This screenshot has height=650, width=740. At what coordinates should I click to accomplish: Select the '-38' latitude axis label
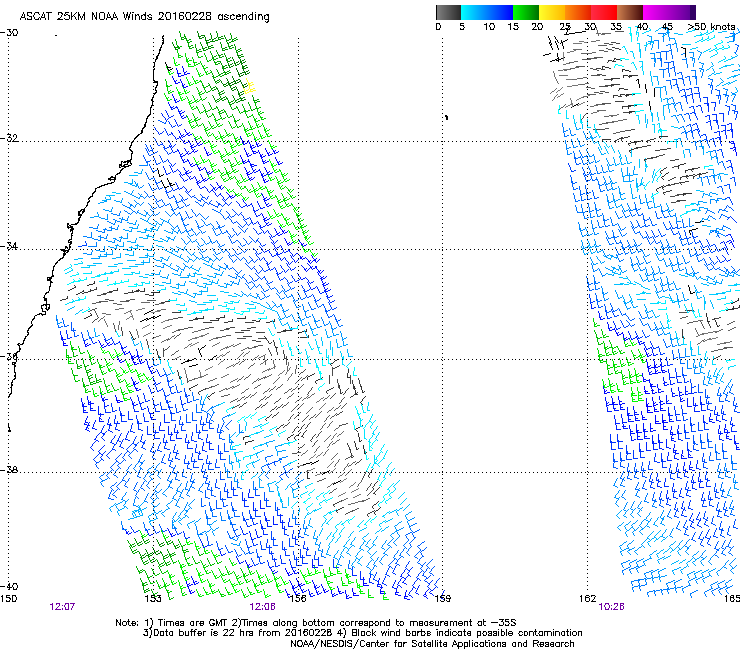pos(9,470)
